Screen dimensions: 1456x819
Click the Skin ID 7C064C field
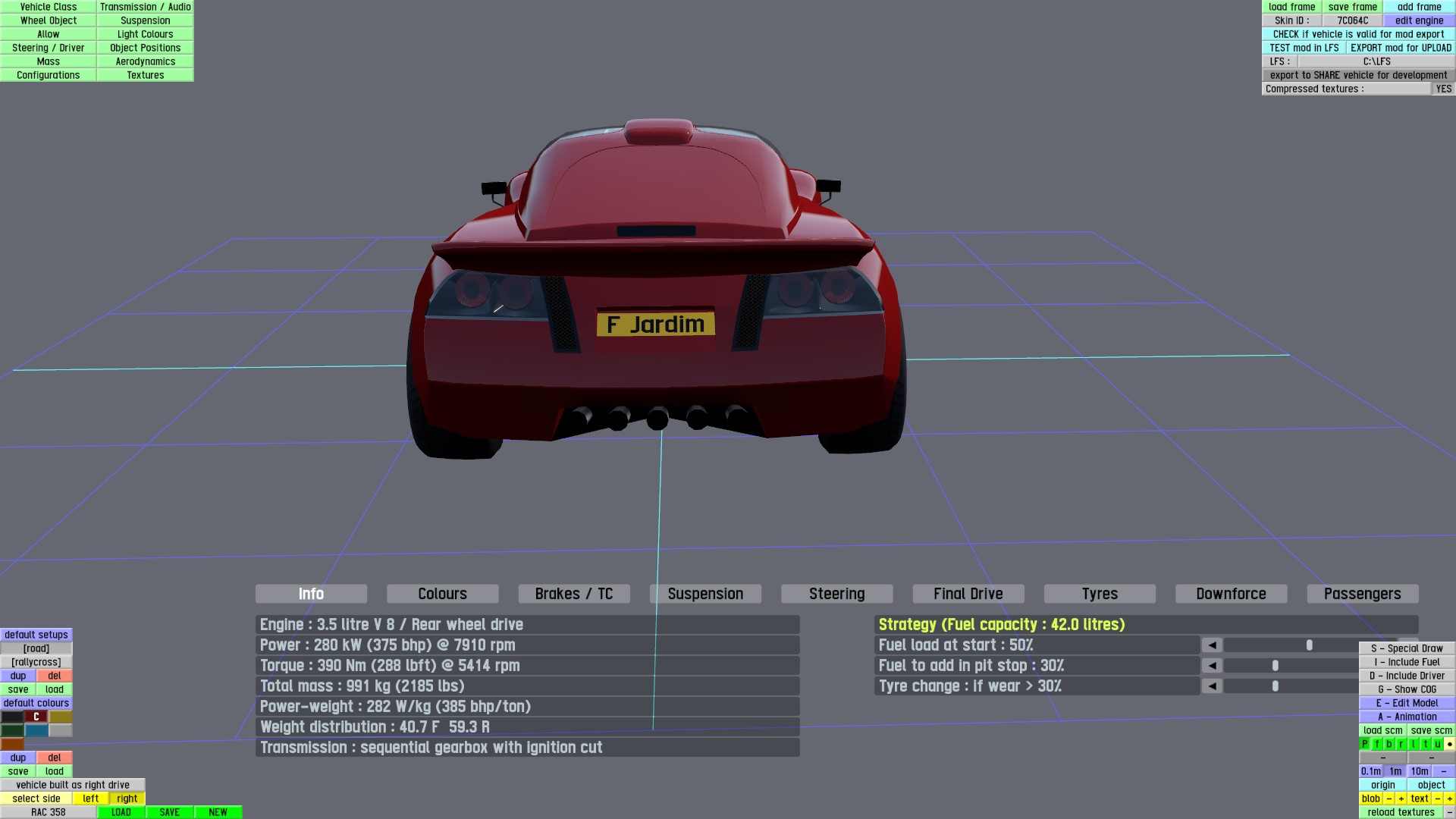(1352, 20)
